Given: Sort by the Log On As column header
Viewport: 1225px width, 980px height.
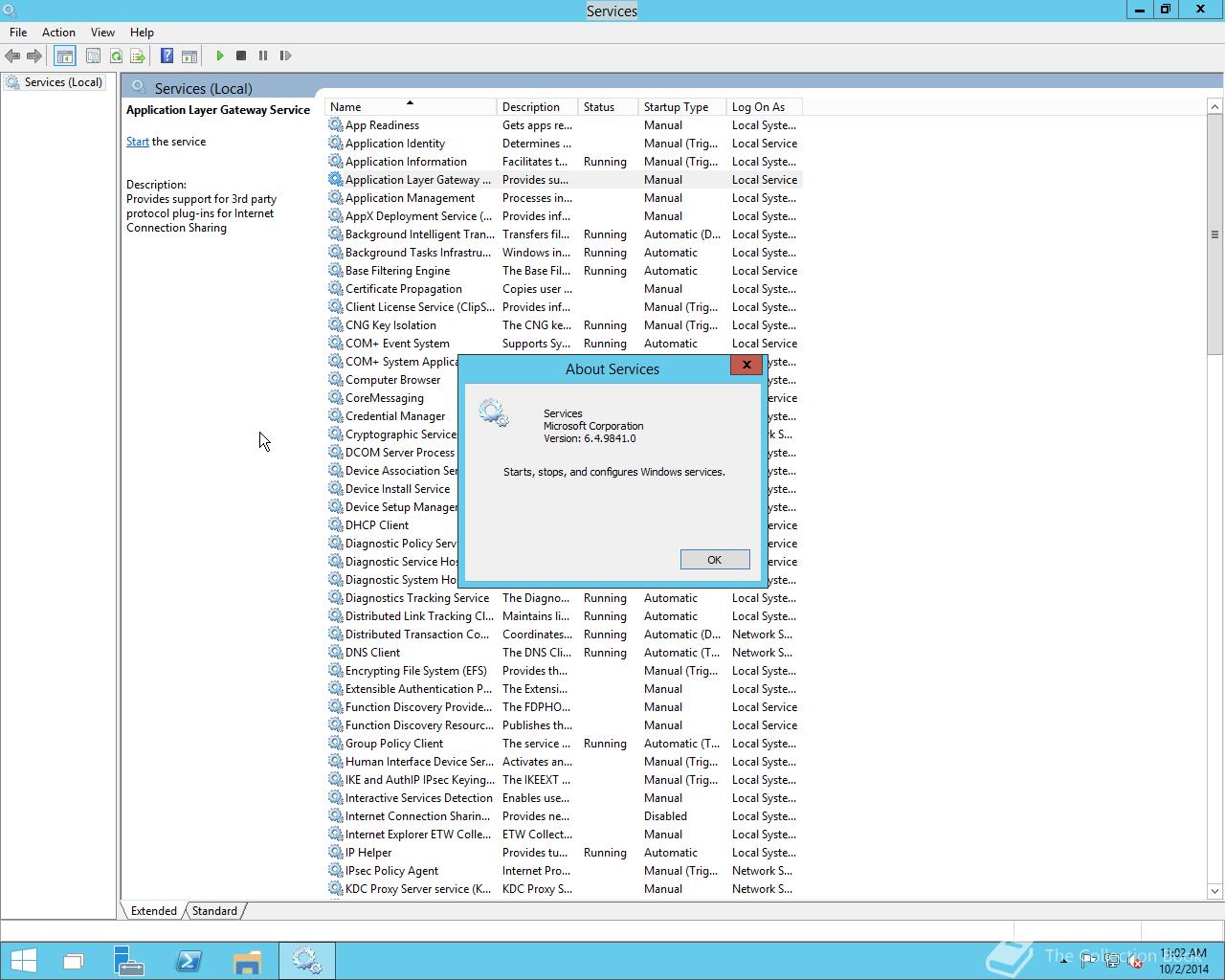Looking at the screenshot, I should pos(764,107).
